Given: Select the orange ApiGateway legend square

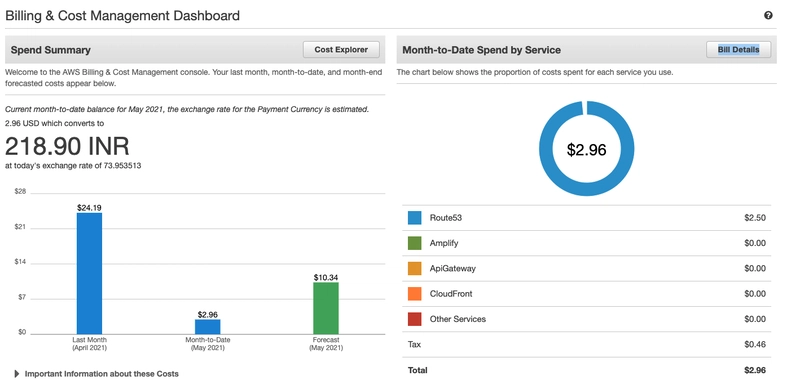Looking at the screenshot, I should [414, 268].
